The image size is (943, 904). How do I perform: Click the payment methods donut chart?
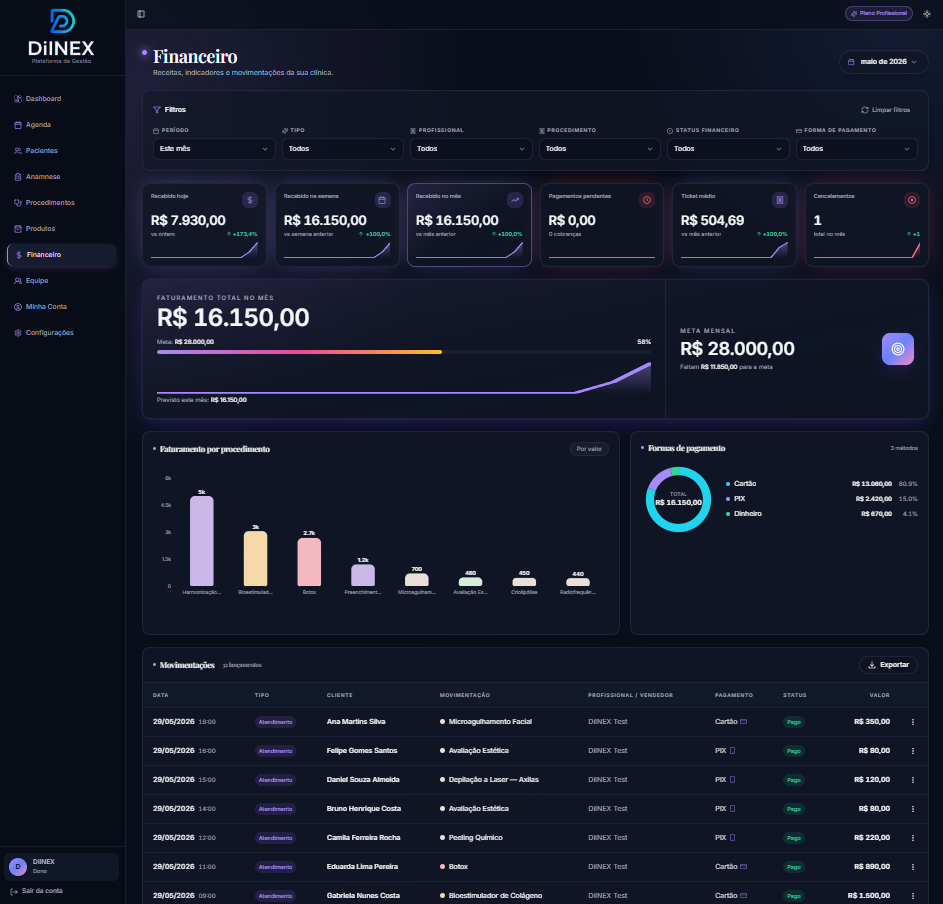(678, 499)
